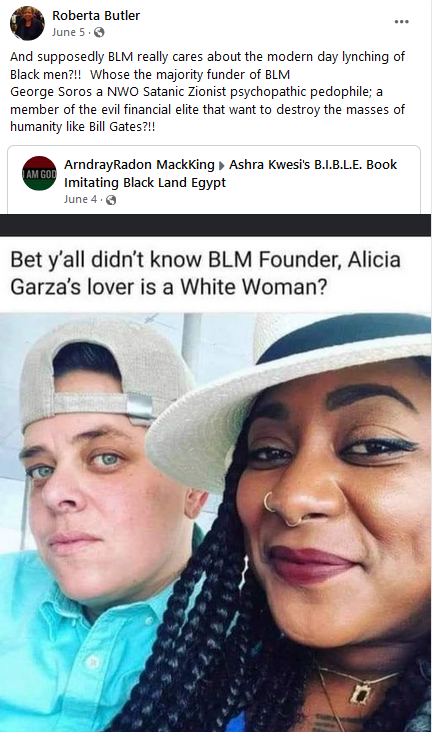Click the post text mentioning George Soros
432x732 pixels.
[x=196, y=92]
